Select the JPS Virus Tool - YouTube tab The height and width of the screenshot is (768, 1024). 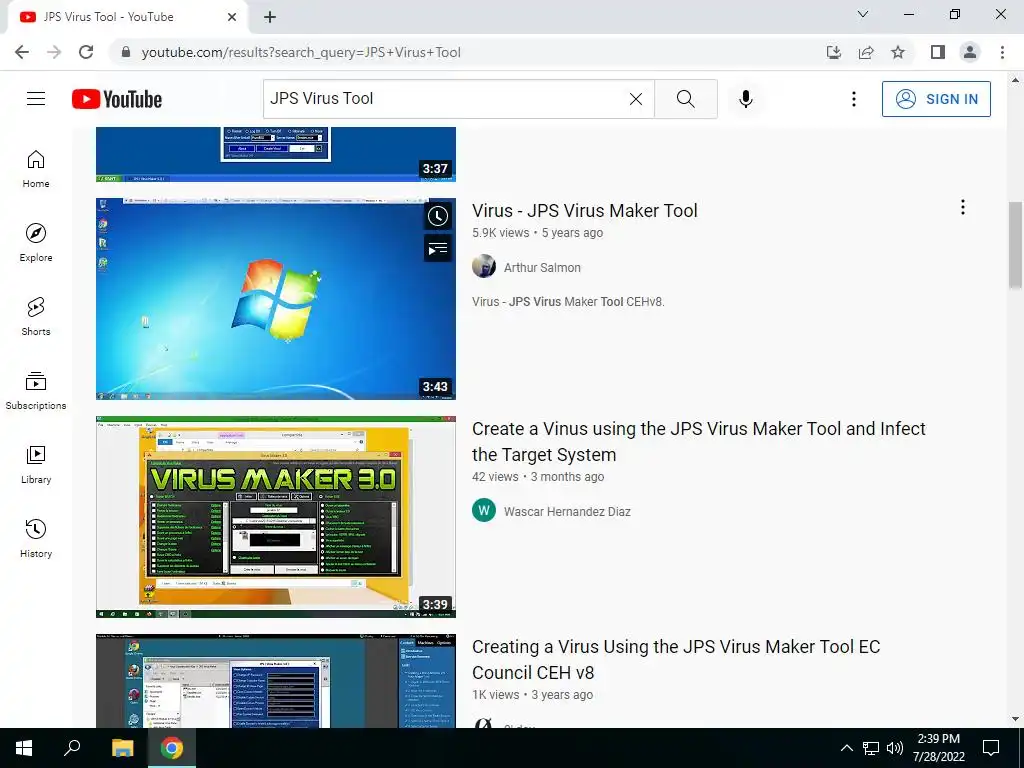pos(128,17)
